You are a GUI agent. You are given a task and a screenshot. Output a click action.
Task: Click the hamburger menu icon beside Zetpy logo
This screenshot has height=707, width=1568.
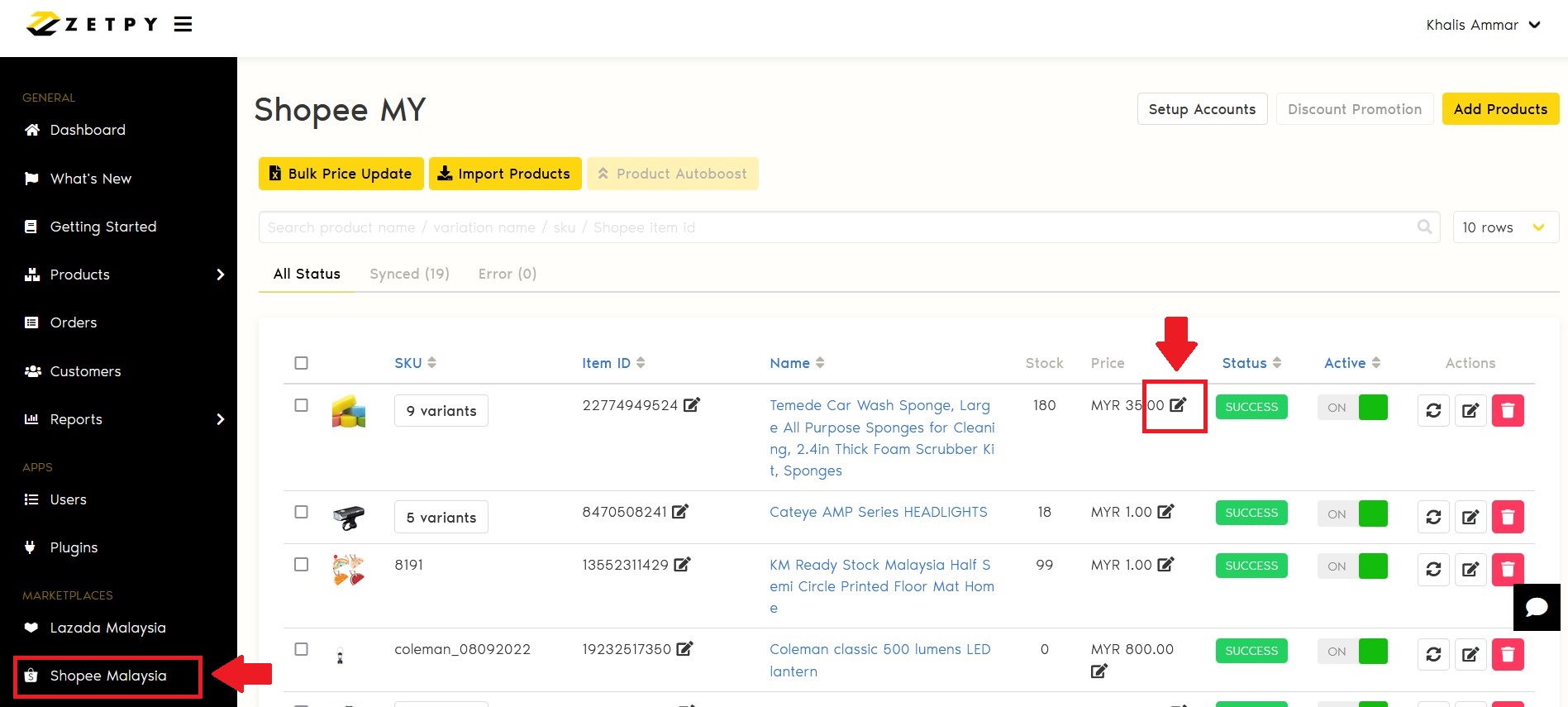coord(183,25)
